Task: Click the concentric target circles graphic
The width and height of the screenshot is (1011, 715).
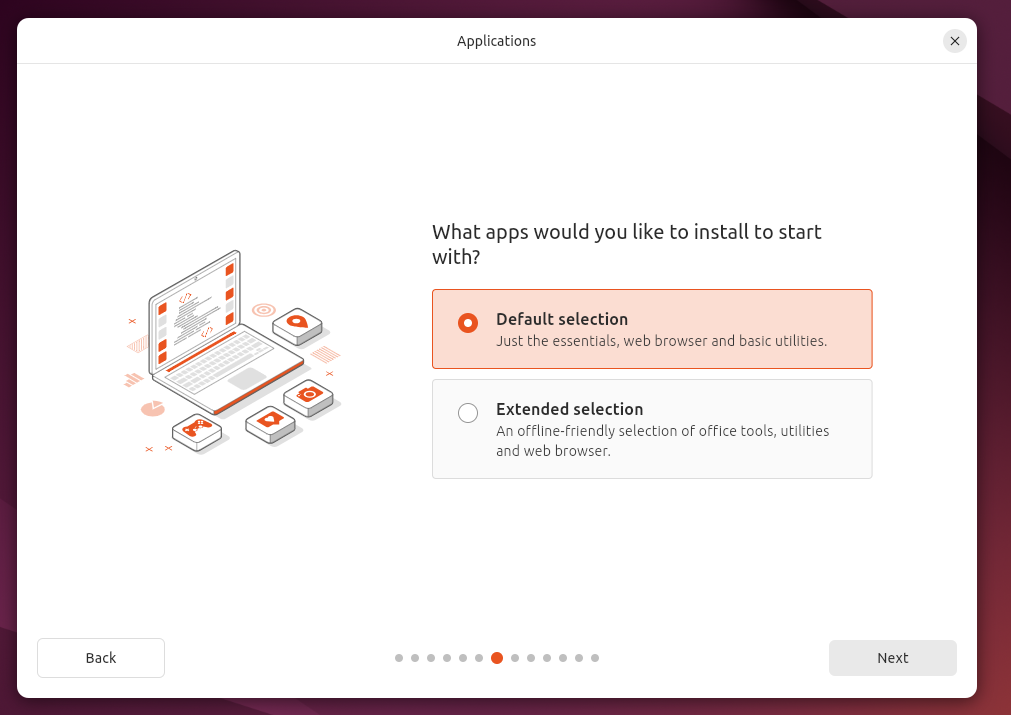Action: click(264, 310)
